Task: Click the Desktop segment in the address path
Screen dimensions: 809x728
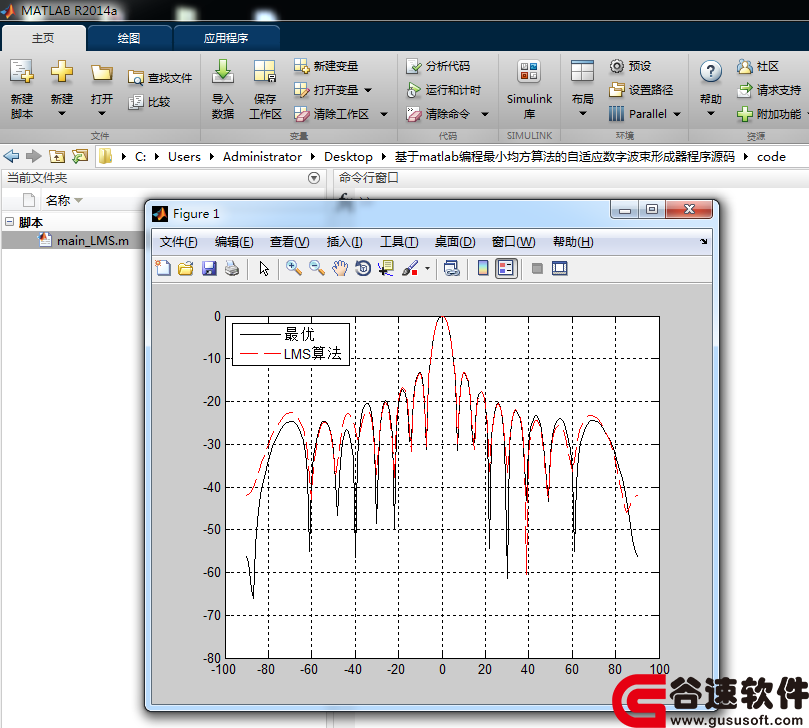Action: tap(348, 156)
